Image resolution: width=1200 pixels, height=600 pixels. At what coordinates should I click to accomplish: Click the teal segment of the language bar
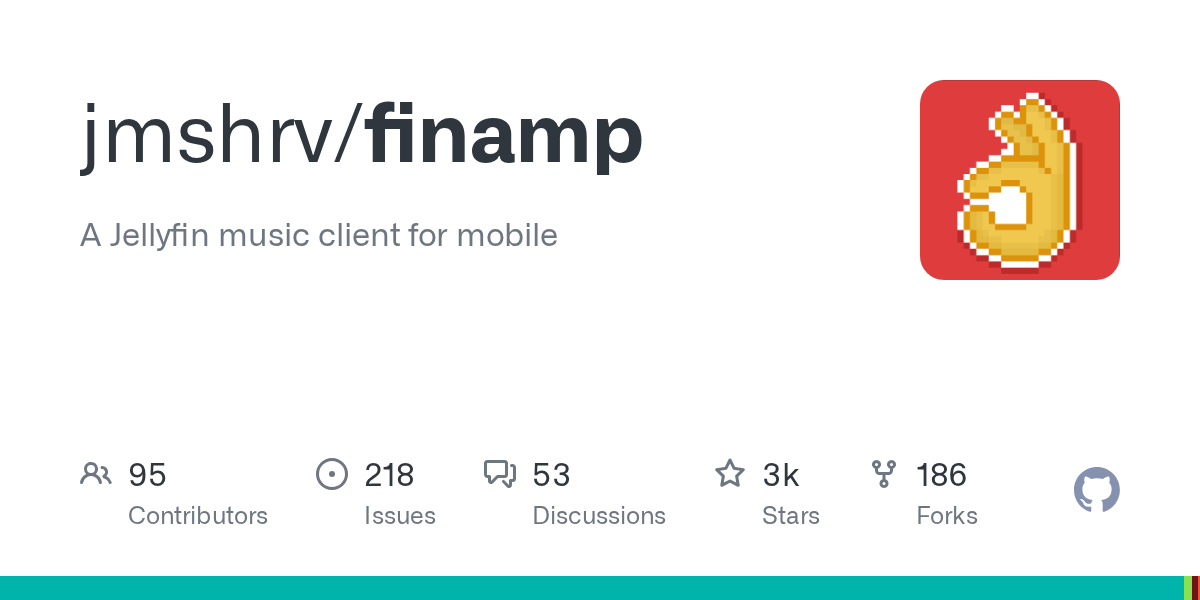[x=590, y=588]
